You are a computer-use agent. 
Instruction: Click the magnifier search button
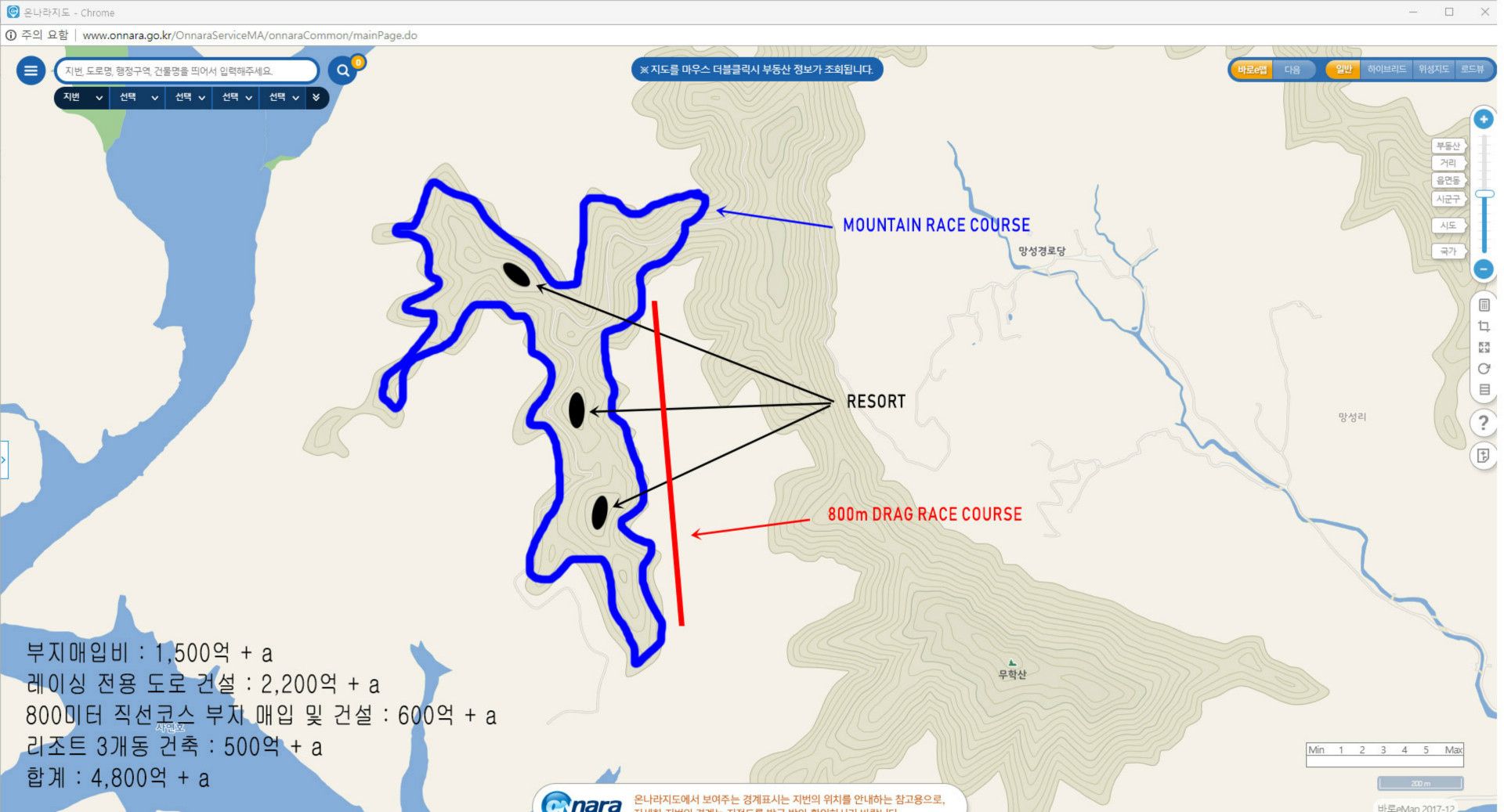(342, 70)
